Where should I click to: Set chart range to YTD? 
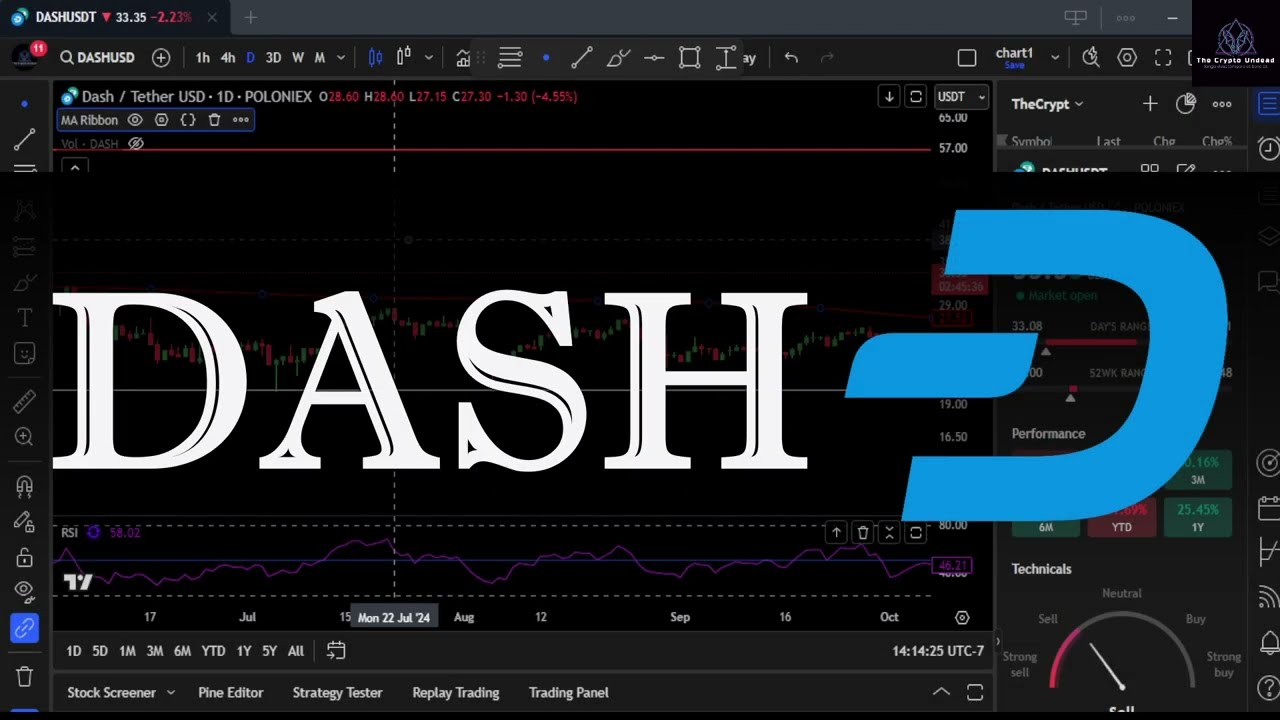tap(213, 651)
